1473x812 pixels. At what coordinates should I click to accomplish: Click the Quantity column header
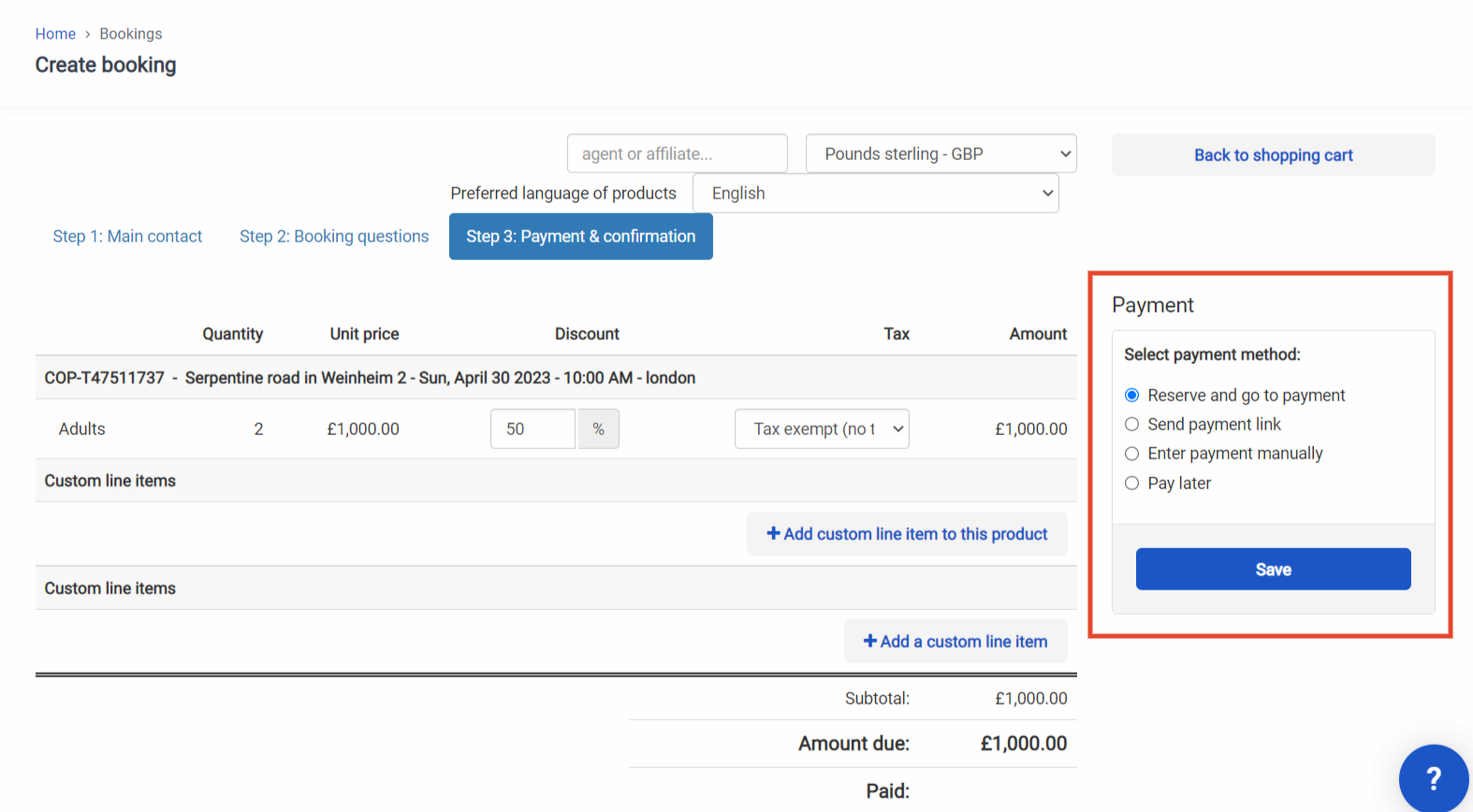pos(233,334)
